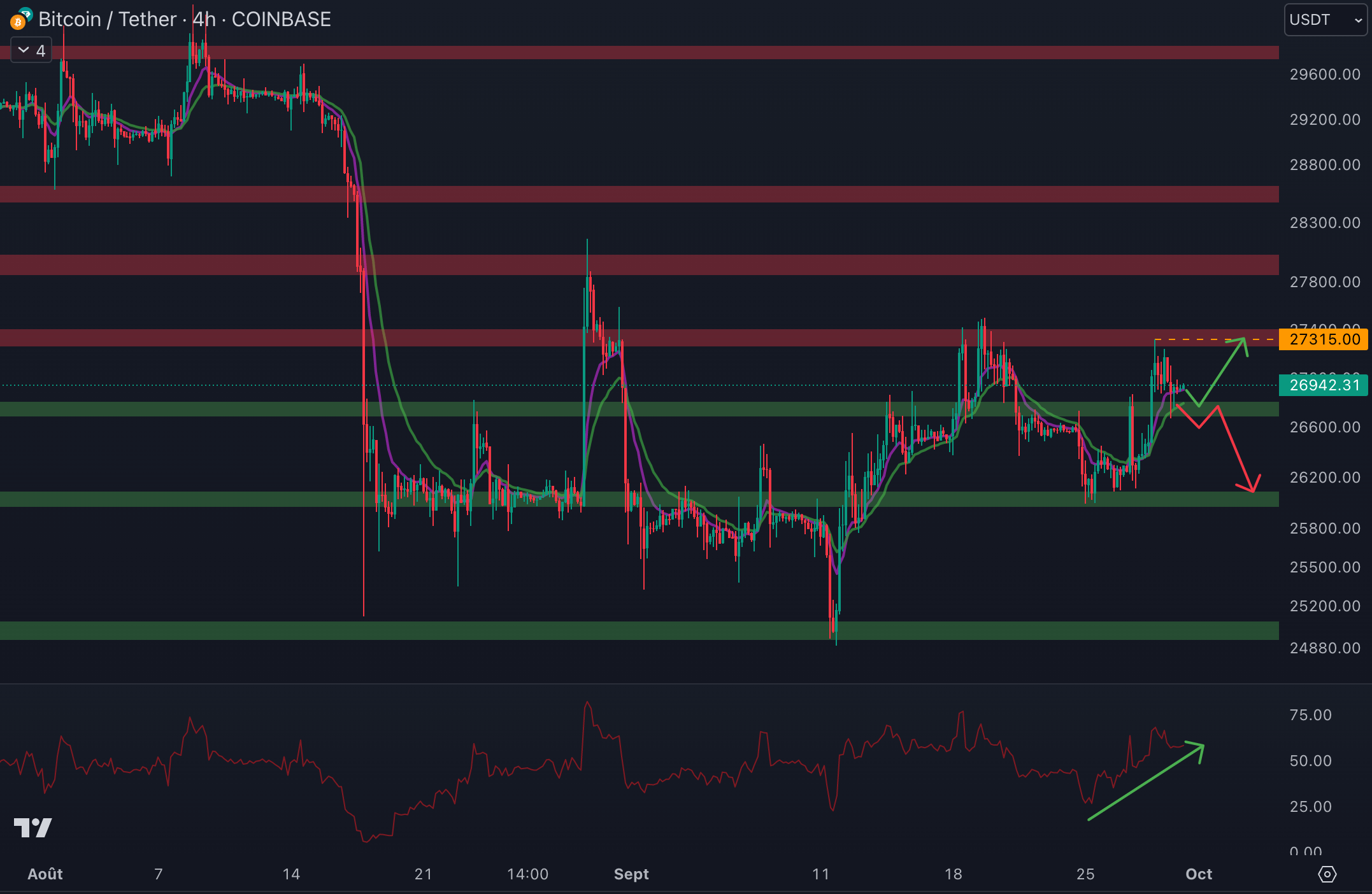Click the 4h interval in chart title

204,20
